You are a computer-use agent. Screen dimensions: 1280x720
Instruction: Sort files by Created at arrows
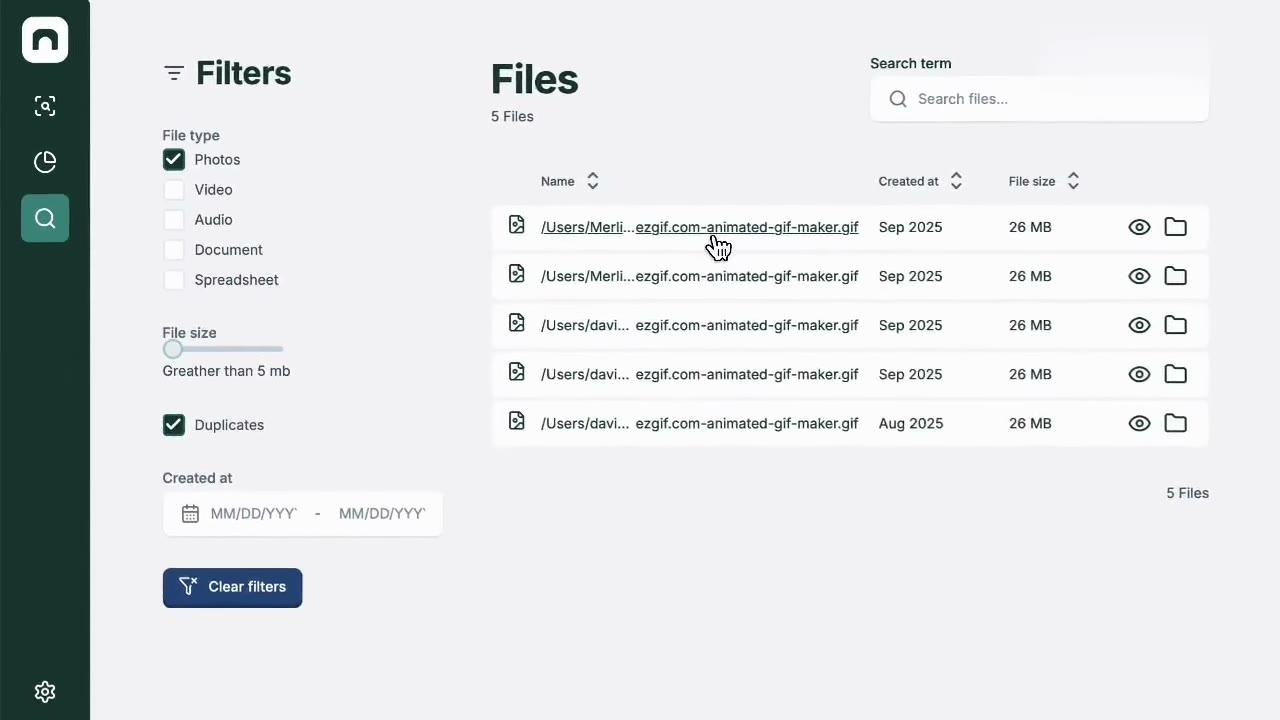[x=956, y=181]
